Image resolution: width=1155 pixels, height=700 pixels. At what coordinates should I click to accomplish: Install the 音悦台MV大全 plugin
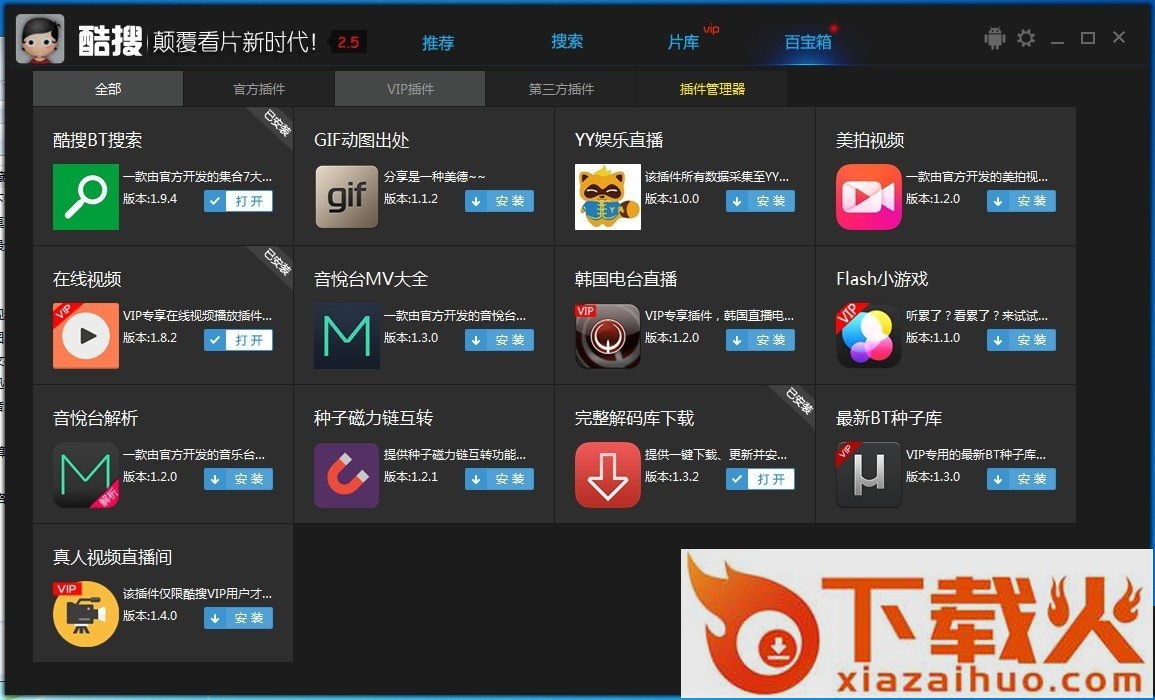pyautogui.click(x=499, y=340)
